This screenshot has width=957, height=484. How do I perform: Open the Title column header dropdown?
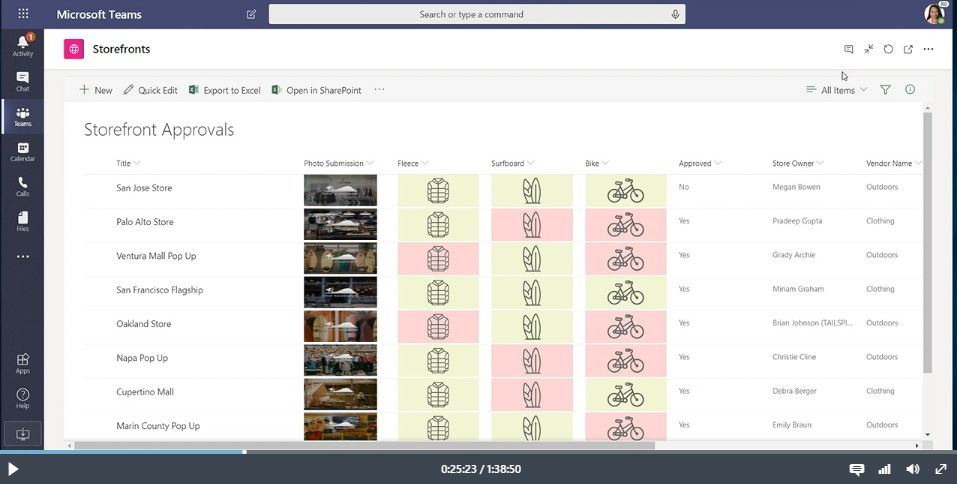point(128,163)
